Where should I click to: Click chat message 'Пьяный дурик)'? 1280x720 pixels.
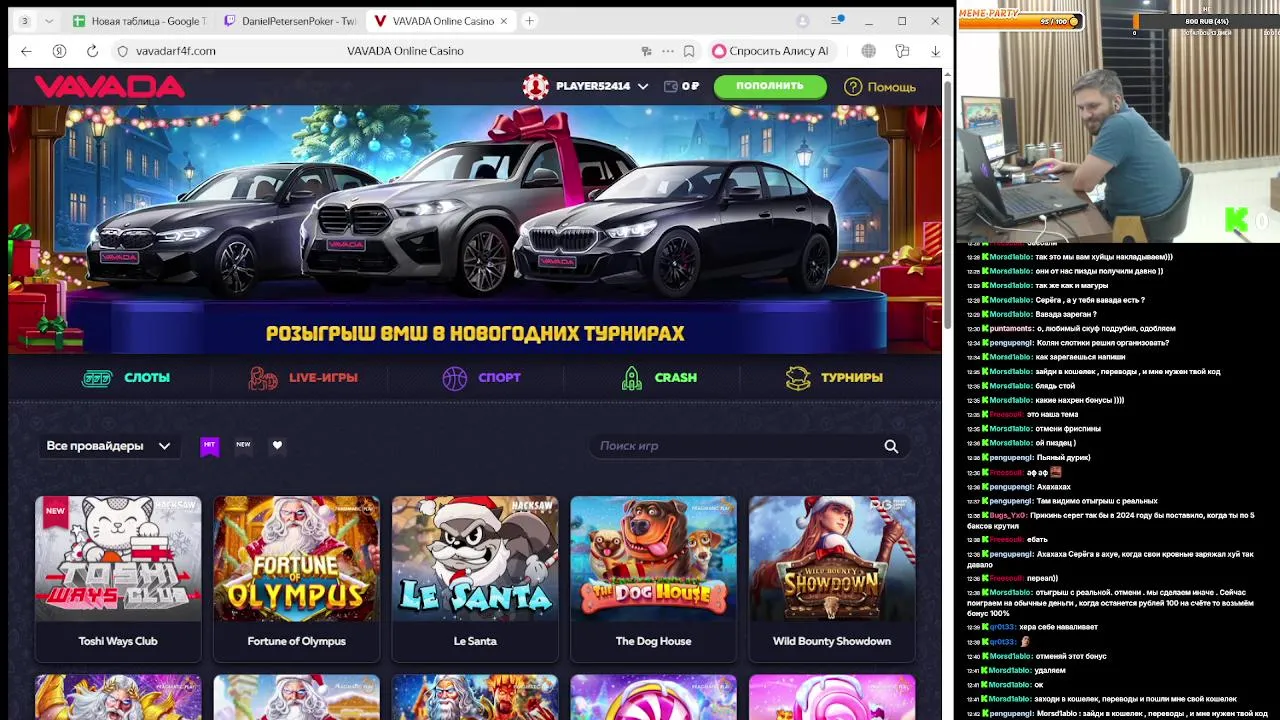(x=1063, y=457)
